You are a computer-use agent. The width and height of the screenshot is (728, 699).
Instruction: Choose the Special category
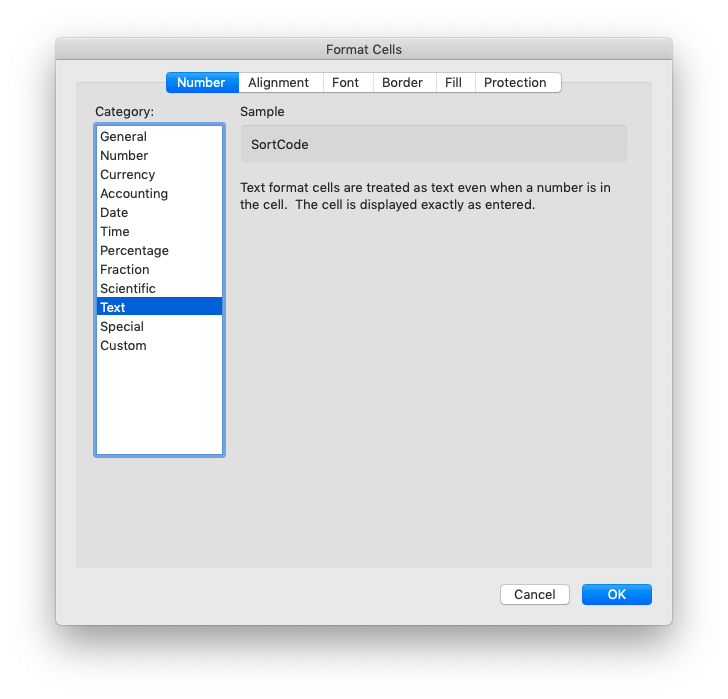(x=122, y=327)
